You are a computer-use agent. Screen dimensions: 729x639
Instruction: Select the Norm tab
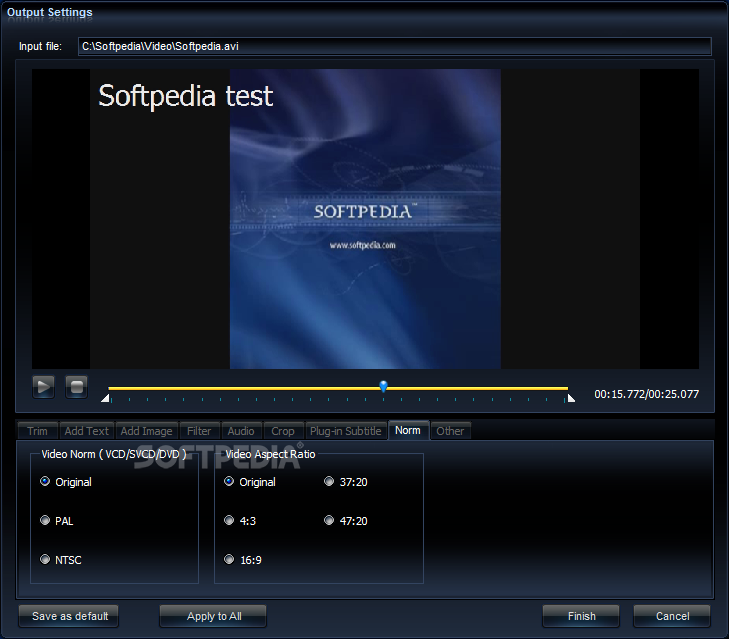[x=408, y=430]
